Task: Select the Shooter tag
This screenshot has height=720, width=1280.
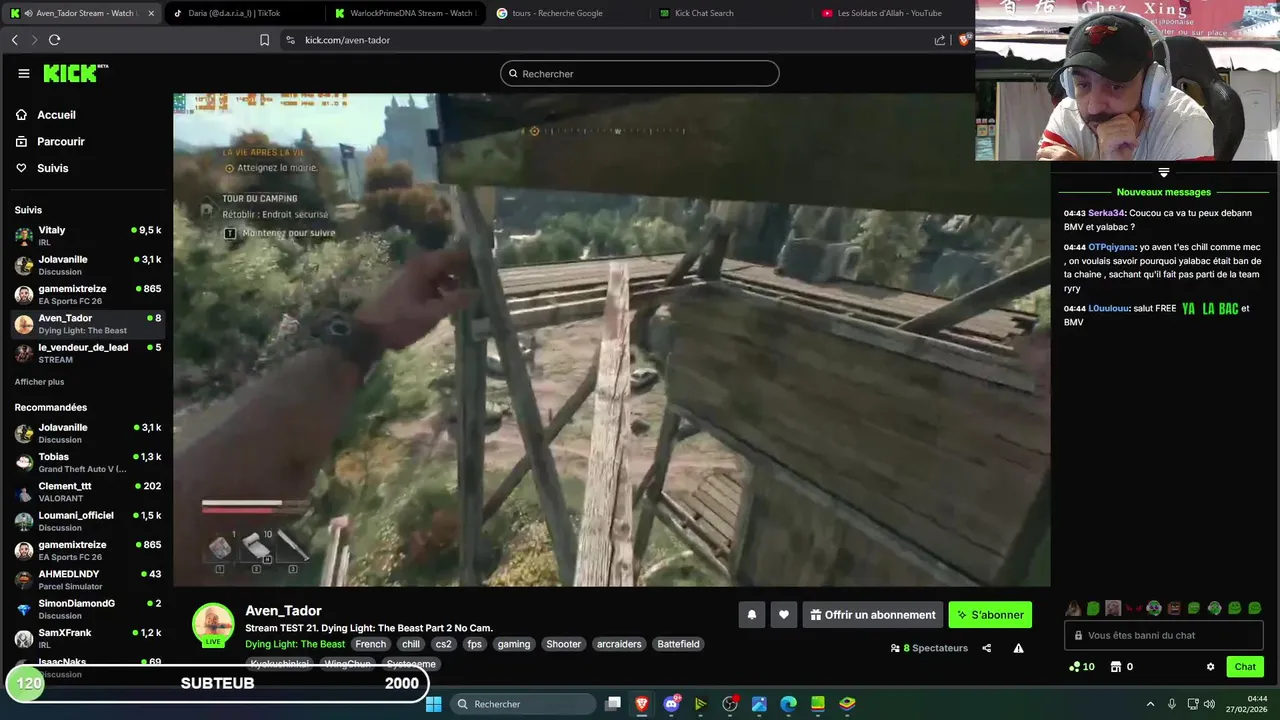Action: pos(563,644)
